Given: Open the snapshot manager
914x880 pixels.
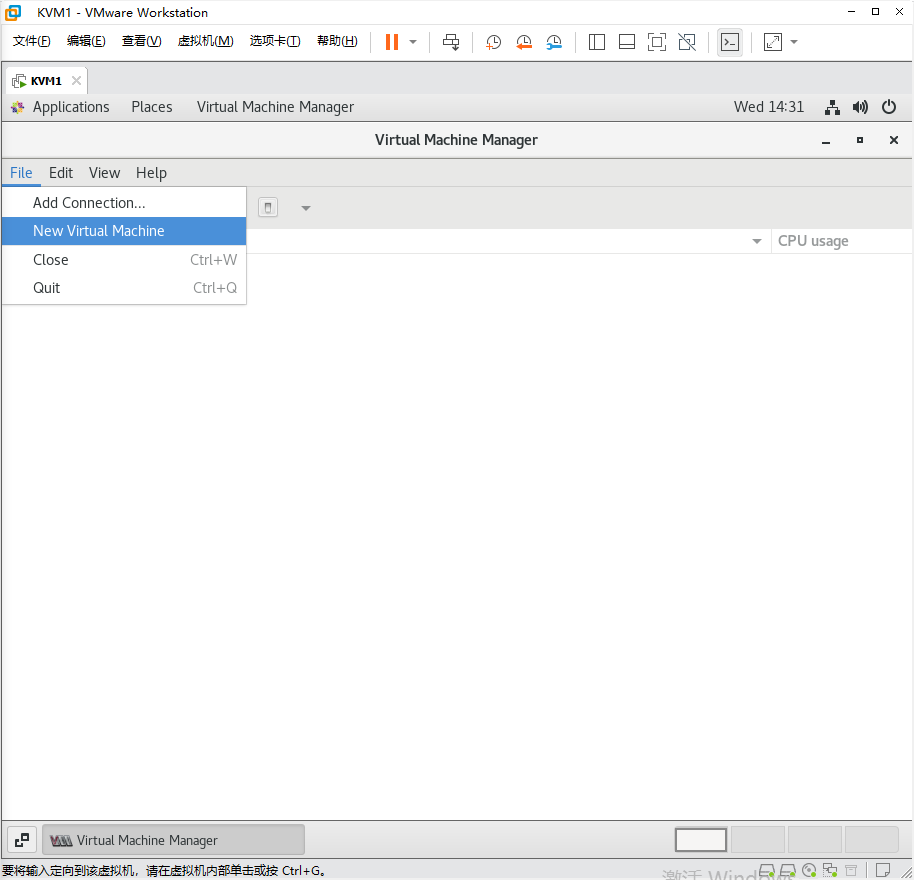Looking at the screenshot, I should pos(554,42).
